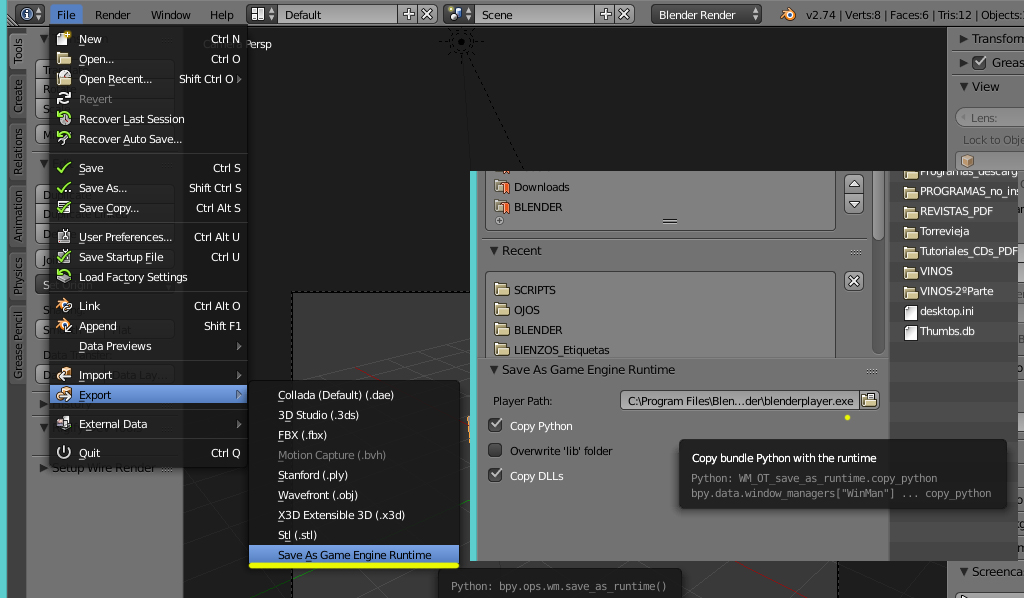
Task: Open the File menu
Action: coord(66,14)
